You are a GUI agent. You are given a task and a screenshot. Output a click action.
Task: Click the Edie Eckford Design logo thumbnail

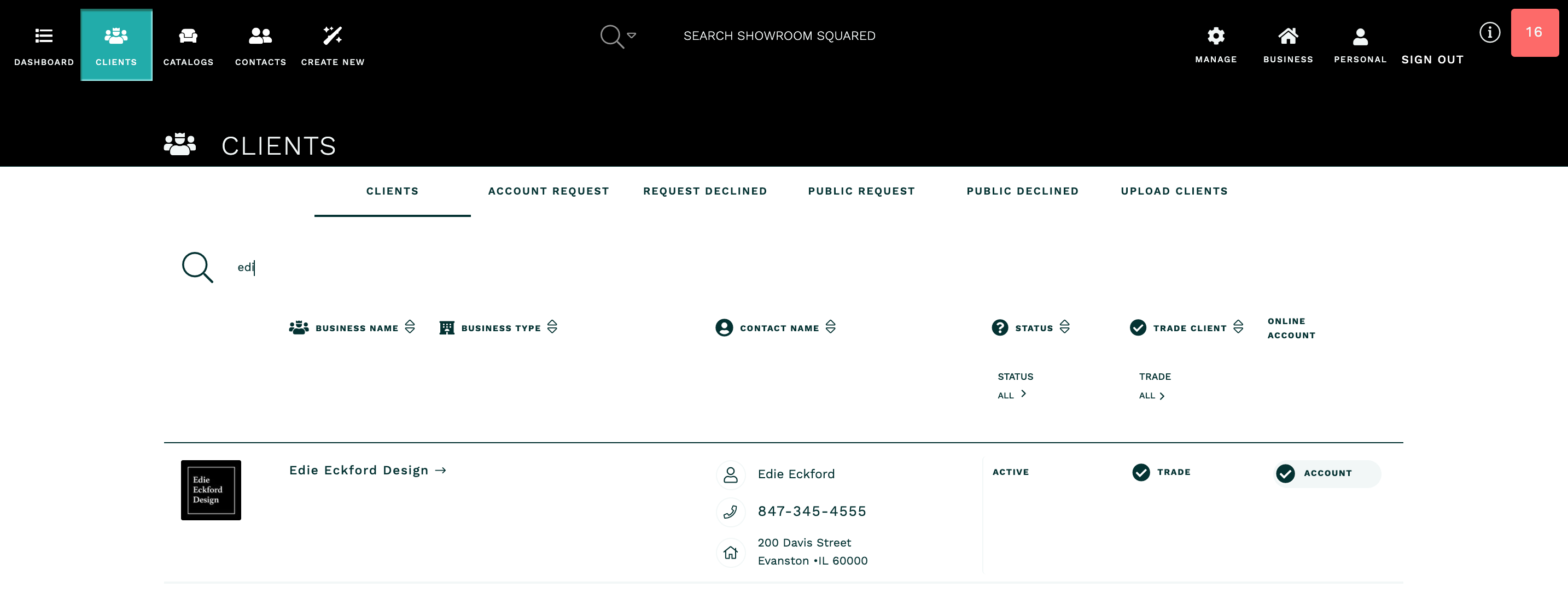pyautogui.click(x=211, y=490)
